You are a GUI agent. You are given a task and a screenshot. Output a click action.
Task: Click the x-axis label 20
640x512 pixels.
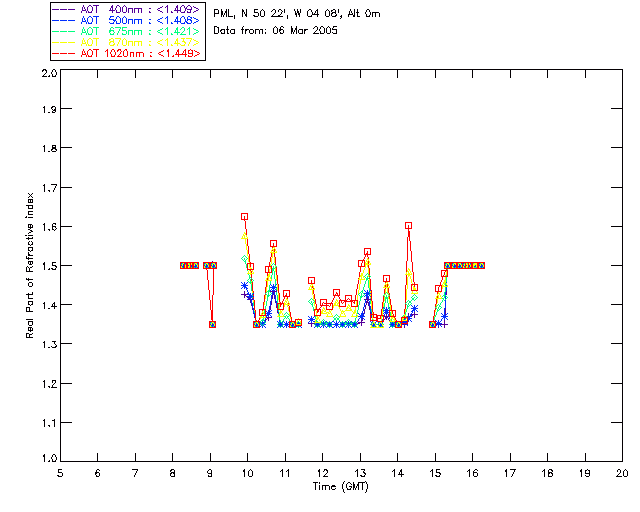point(622,473)
